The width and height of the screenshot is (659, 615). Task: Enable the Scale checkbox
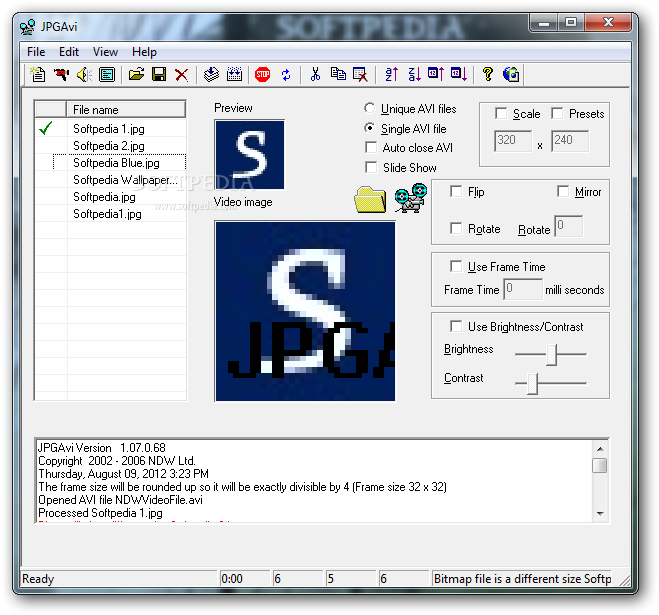501,113
